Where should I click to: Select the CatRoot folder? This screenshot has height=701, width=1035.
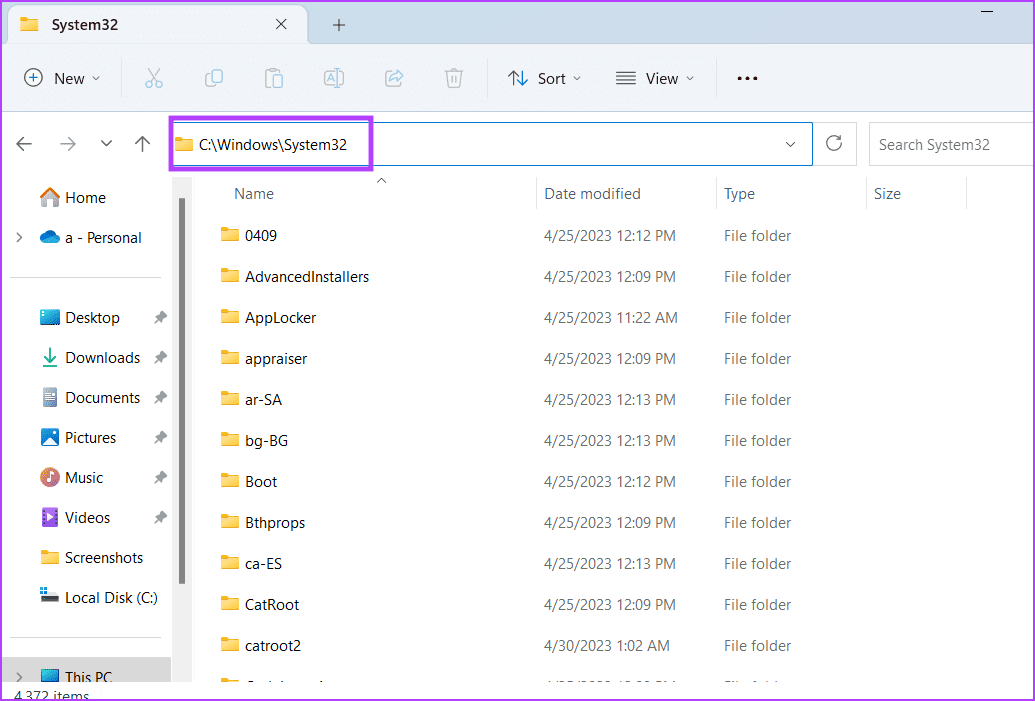(x=259, y=604)
